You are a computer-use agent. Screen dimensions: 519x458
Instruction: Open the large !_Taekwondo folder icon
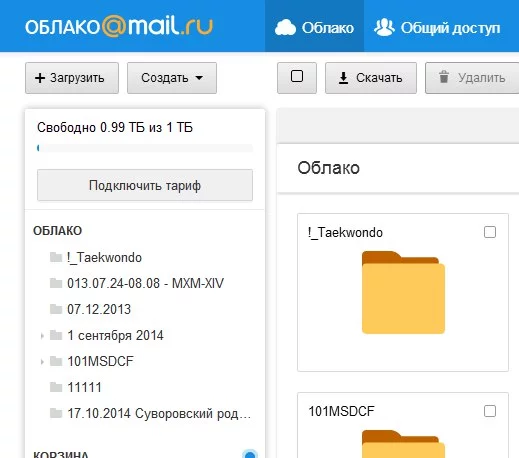(403, 292)
